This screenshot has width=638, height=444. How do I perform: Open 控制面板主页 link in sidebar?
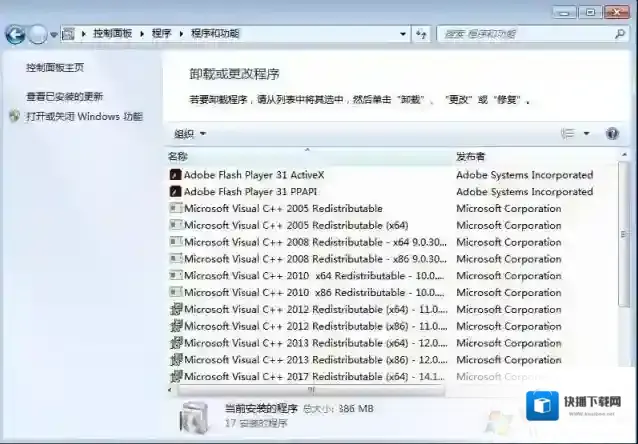tap(55, 68)
